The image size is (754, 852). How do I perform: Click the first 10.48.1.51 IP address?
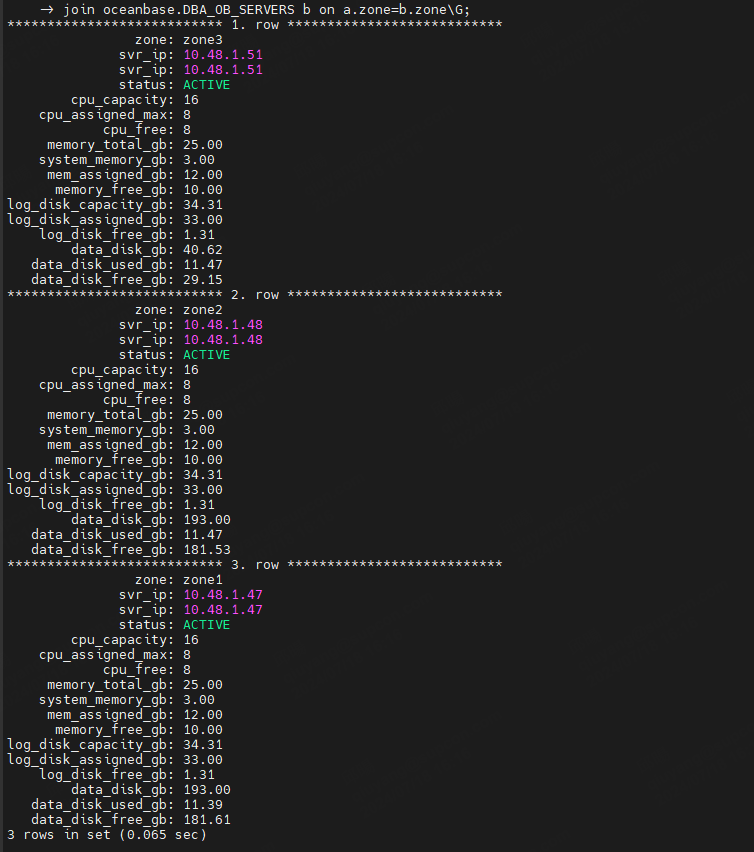coord(223,55)
